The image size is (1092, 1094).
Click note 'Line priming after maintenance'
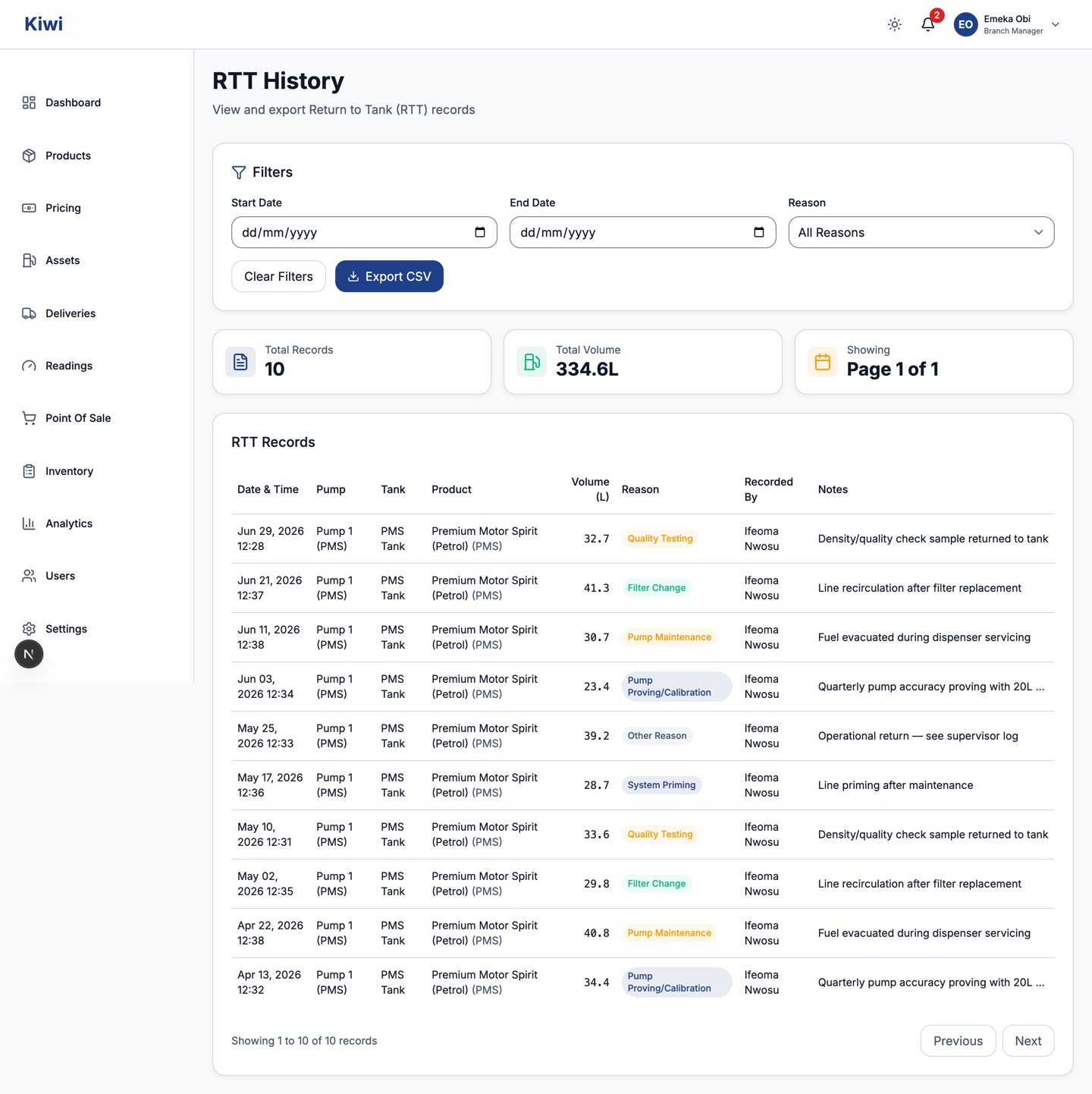coord(896,785)
